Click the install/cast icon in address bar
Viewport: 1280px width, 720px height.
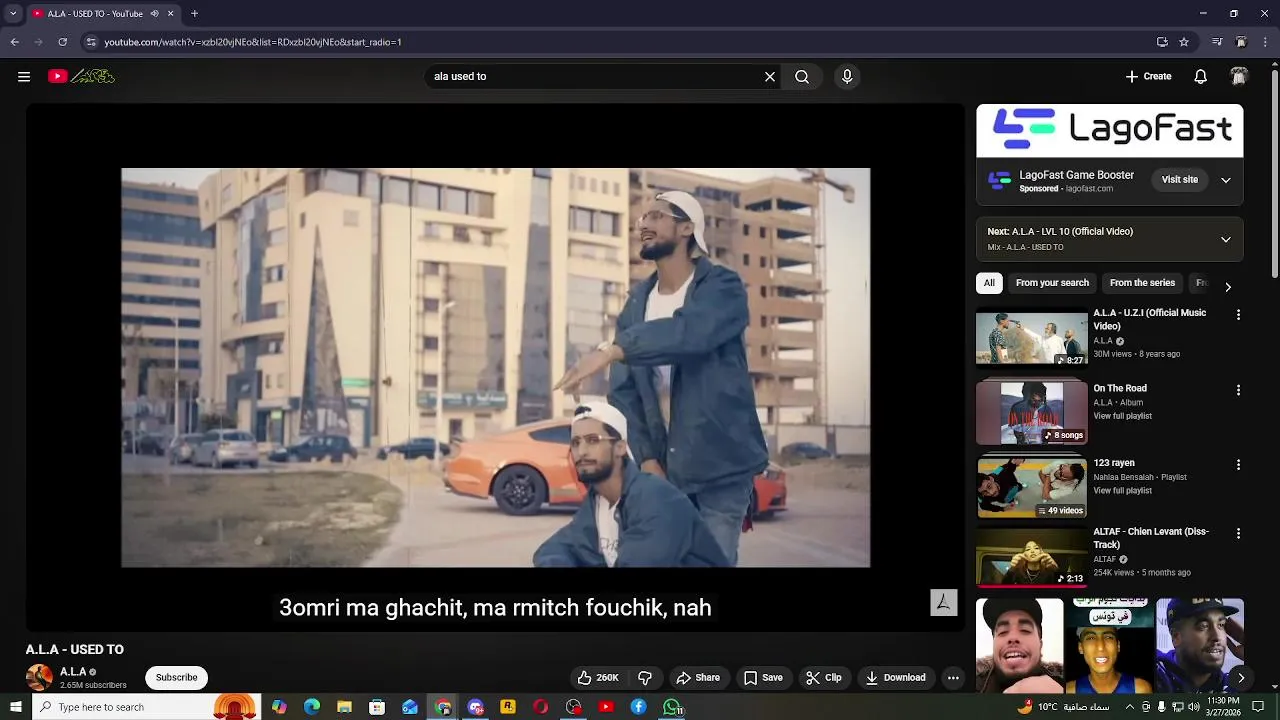1162,42
